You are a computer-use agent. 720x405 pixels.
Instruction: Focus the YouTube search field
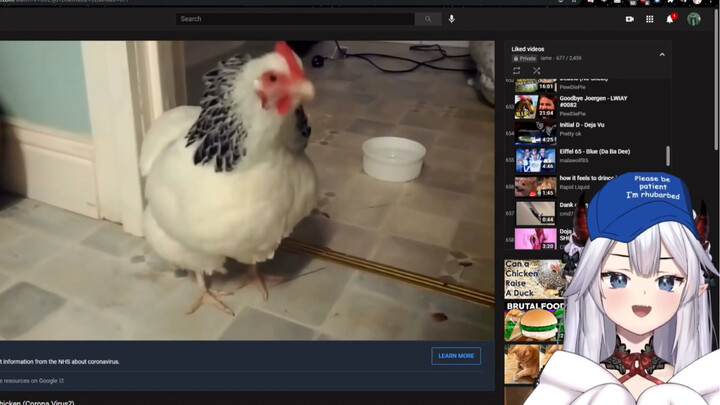295,19
